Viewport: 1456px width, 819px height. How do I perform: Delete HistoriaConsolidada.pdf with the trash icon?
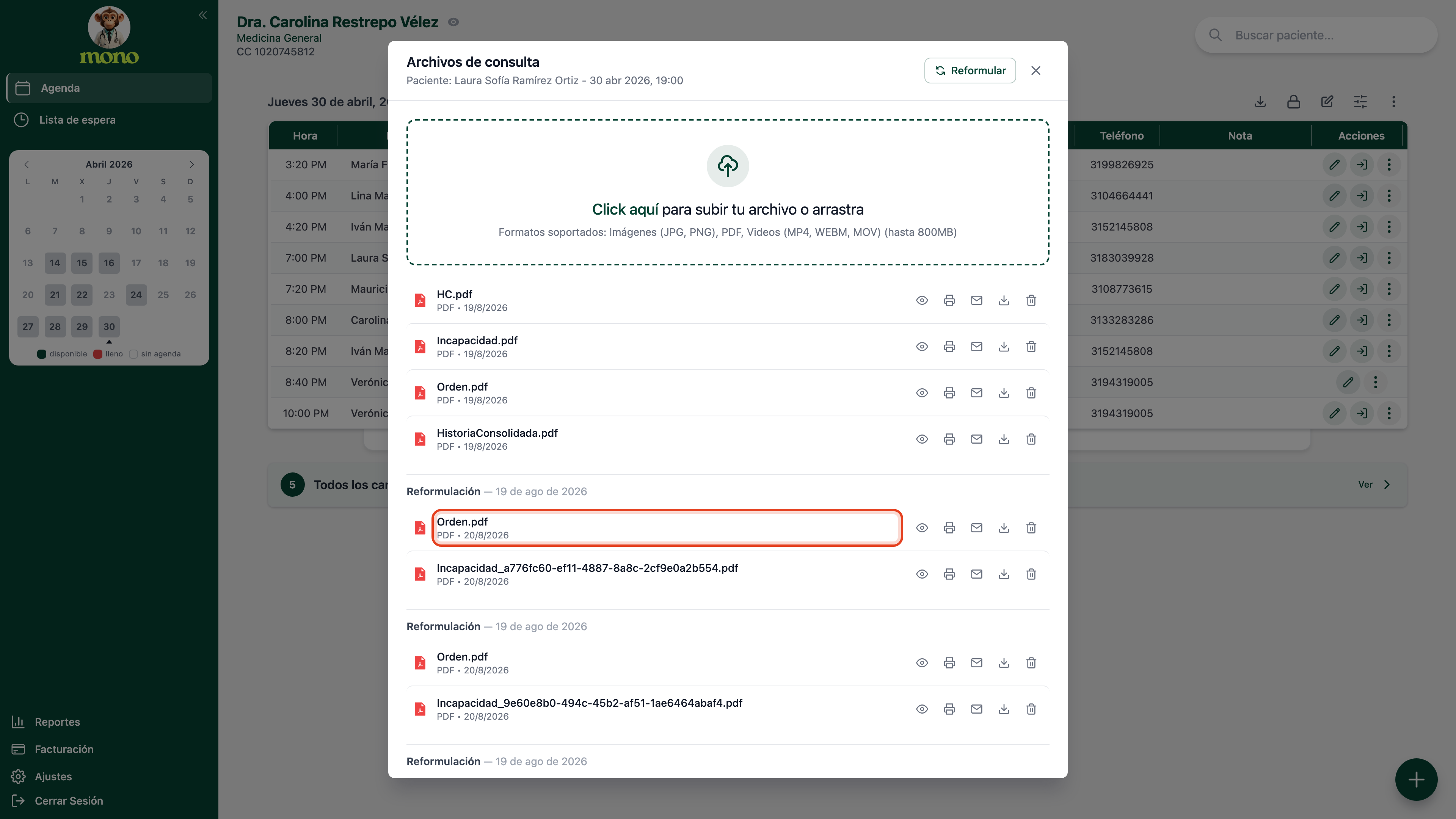(x=1031, y=439)
